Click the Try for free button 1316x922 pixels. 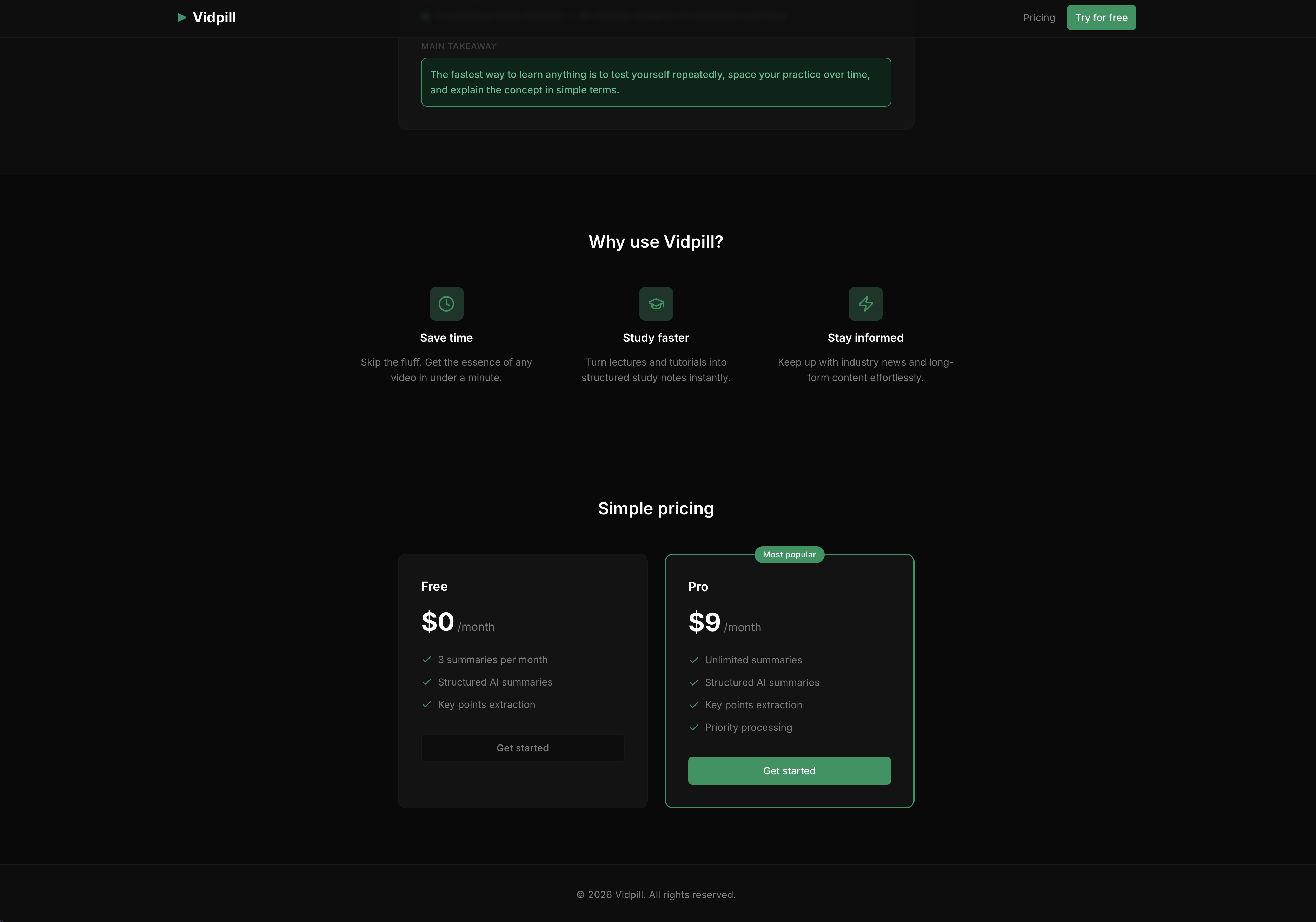[1101, 18]
